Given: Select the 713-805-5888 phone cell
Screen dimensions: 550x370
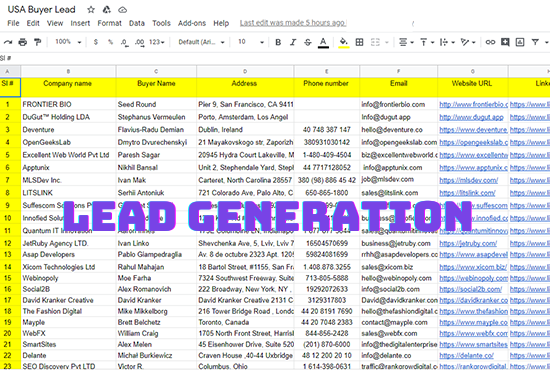Looking at the screenshot, I should tap(327, 278).
